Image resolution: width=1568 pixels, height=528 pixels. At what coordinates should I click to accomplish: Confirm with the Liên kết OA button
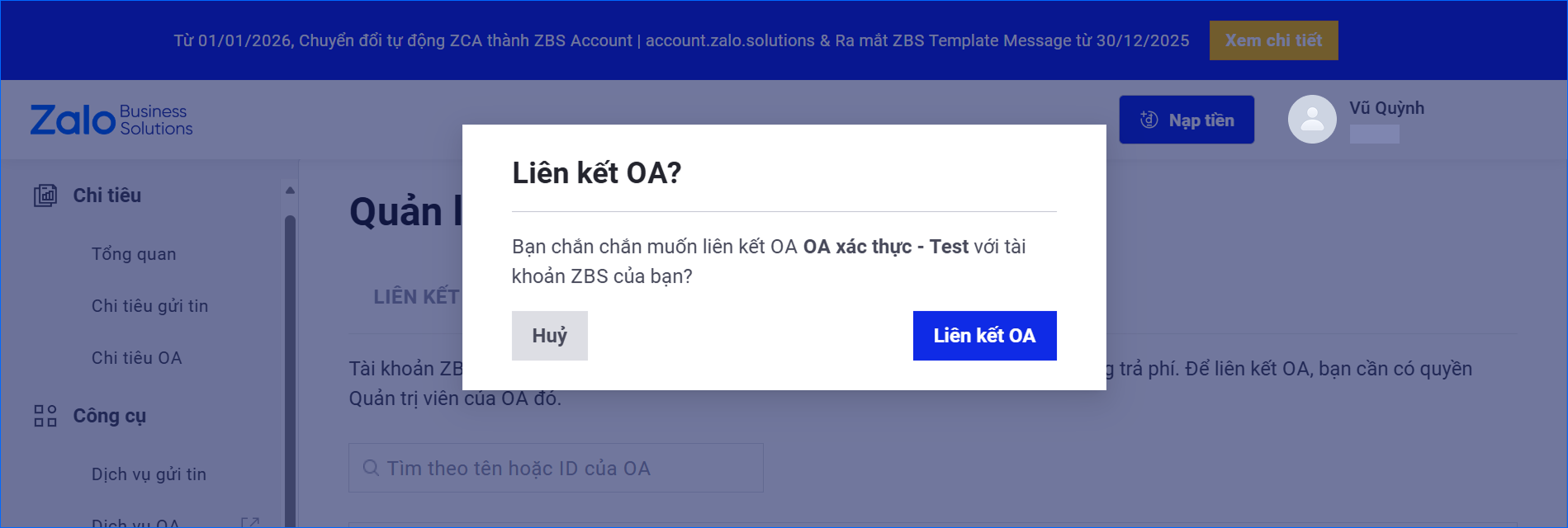[x=984, y=336]
